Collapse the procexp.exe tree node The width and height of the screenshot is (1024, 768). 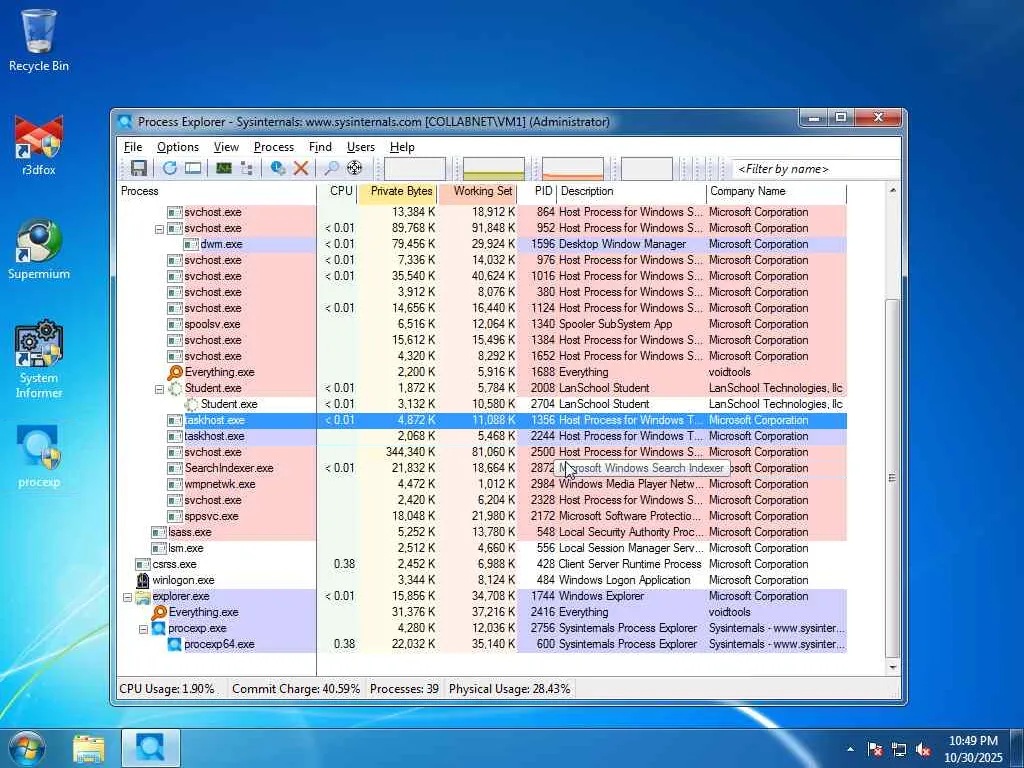point(143,630)
